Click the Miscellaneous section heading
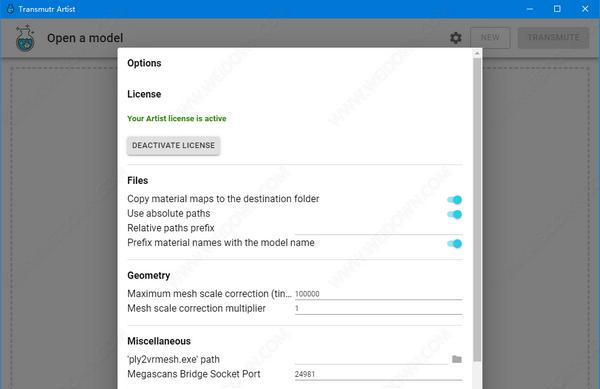This screenshot has height=389, width=600. [x=159, y=341]
